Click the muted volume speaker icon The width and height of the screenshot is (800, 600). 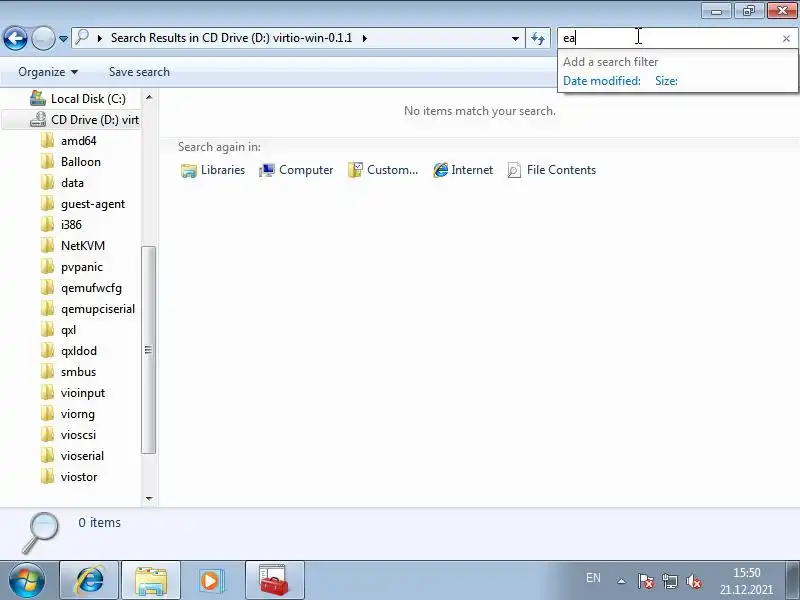(694, 581)
